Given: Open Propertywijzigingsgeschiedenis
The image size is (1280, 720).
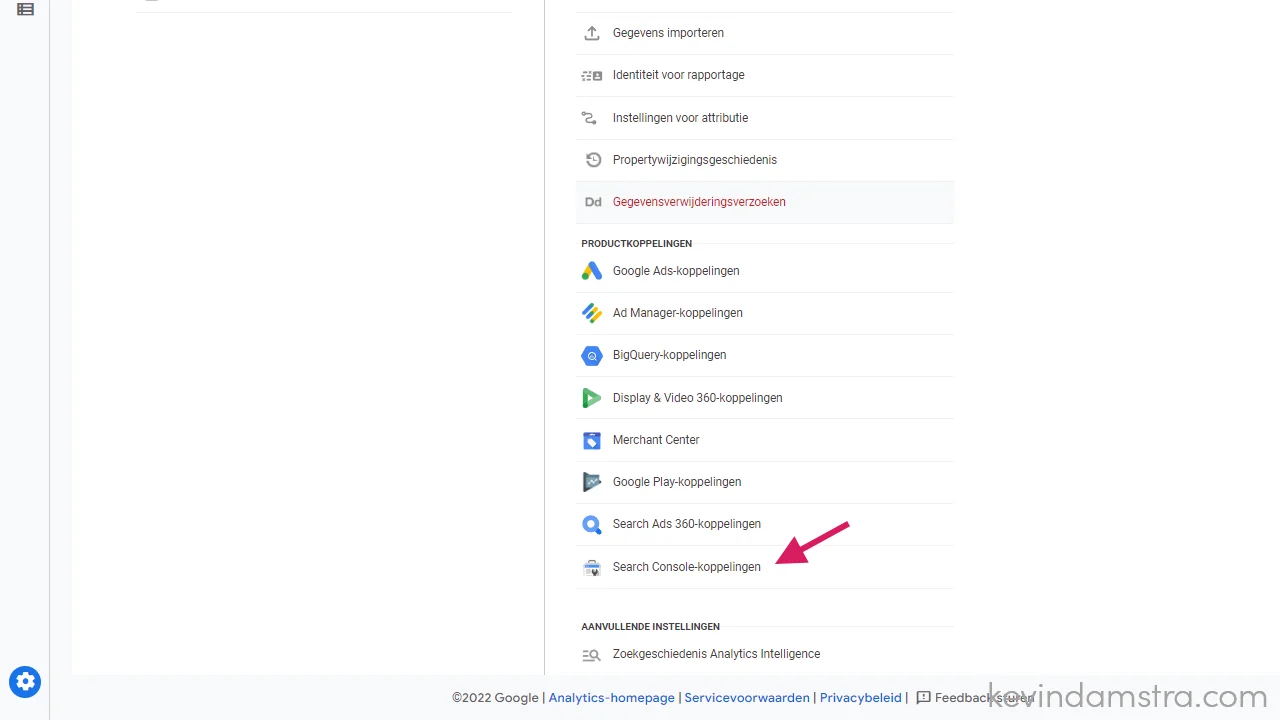Looking at the screenshot, I should point(765,160).
